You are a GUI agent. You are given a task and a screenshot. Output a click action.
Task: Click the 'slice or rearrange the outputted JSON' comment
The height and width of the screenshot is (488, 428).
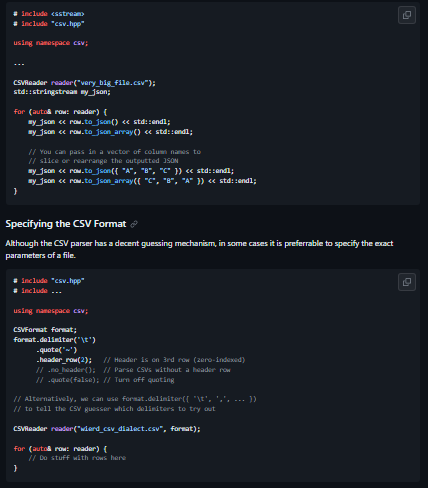tap(103, 161)
